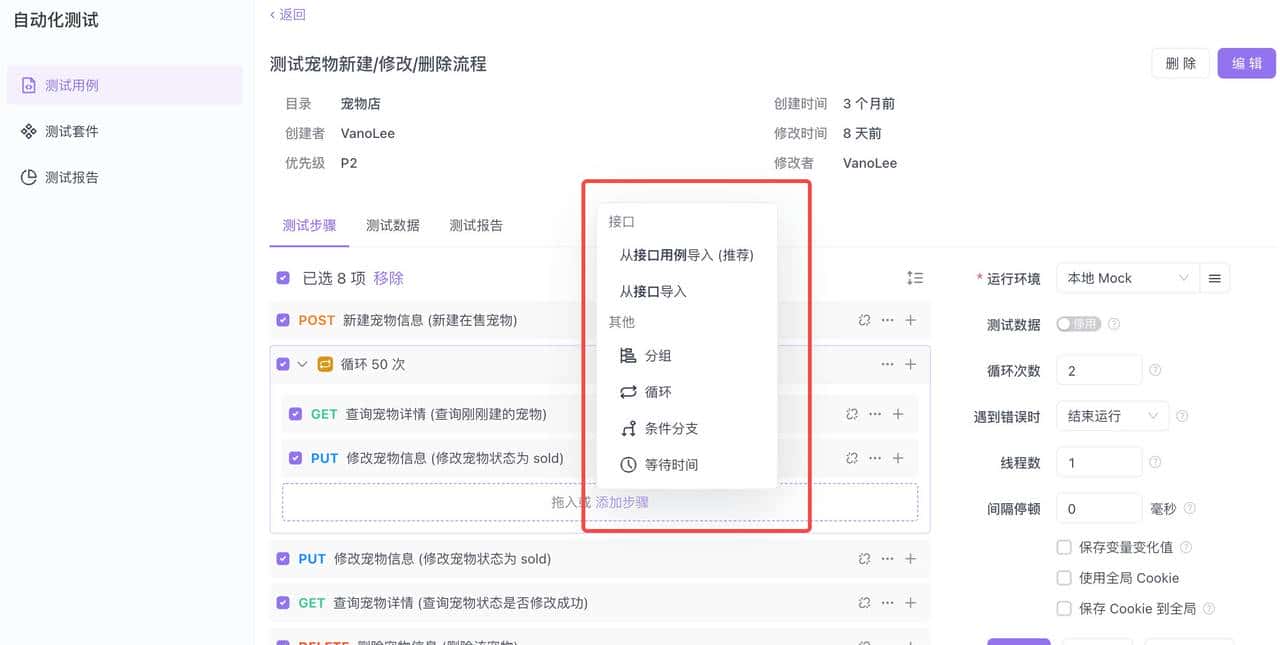The image size is (1280, 645).
Task: 点击“循环次数”输入框
Action: click(x=1099, y=369)
